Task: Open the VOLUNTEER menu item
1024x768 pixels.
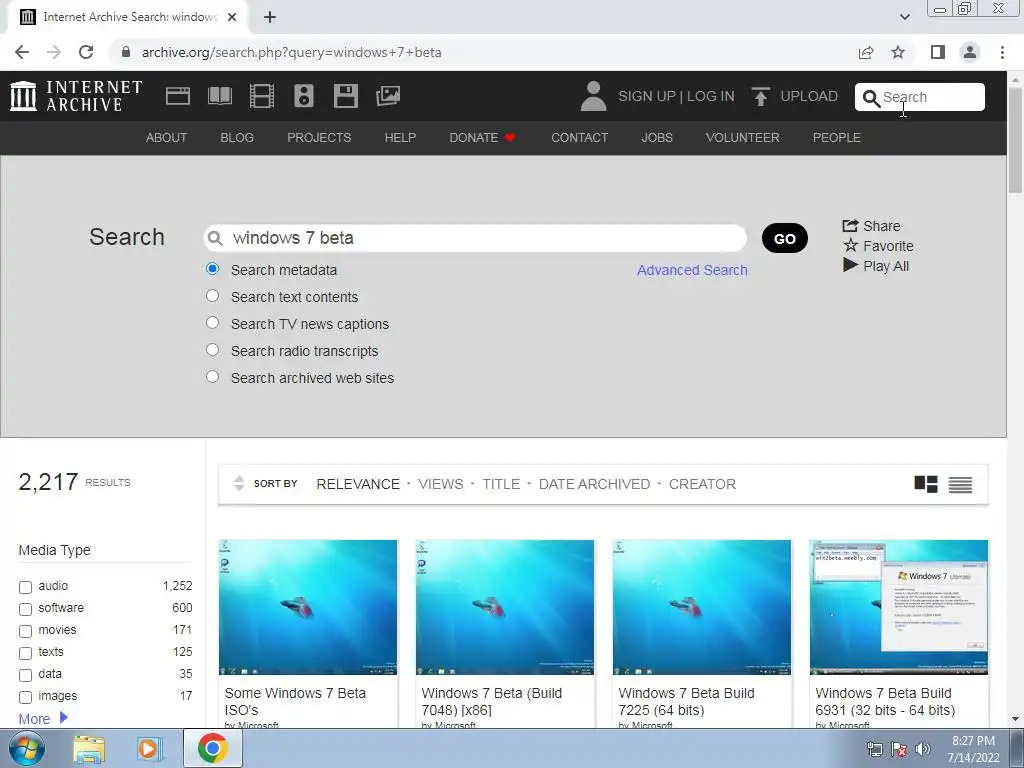Action: pos(743,138)
